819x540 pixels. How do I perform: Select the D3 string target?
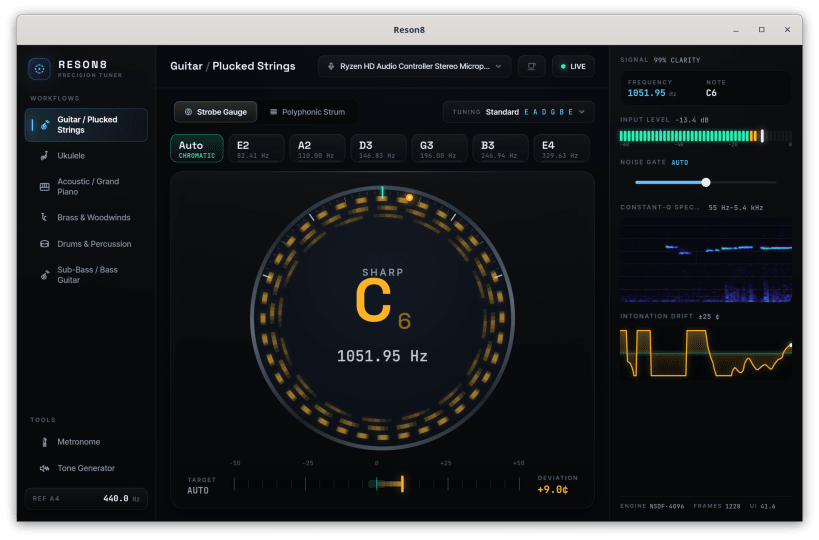pyautogui.click(x=379, y=148)
